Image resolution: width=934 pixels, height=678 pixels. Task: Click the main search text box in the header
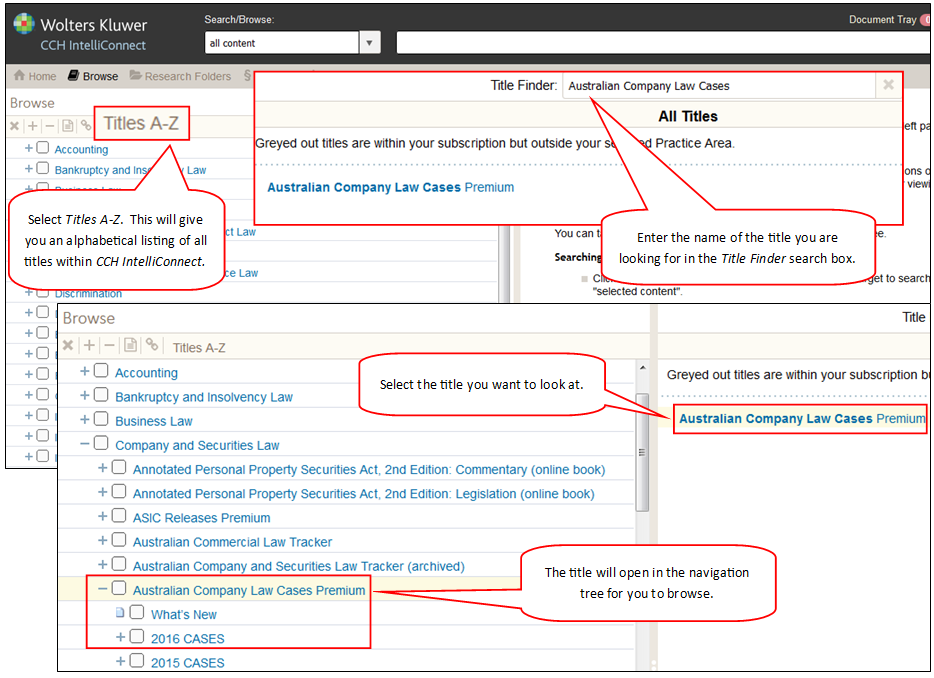tap(662, 43)
